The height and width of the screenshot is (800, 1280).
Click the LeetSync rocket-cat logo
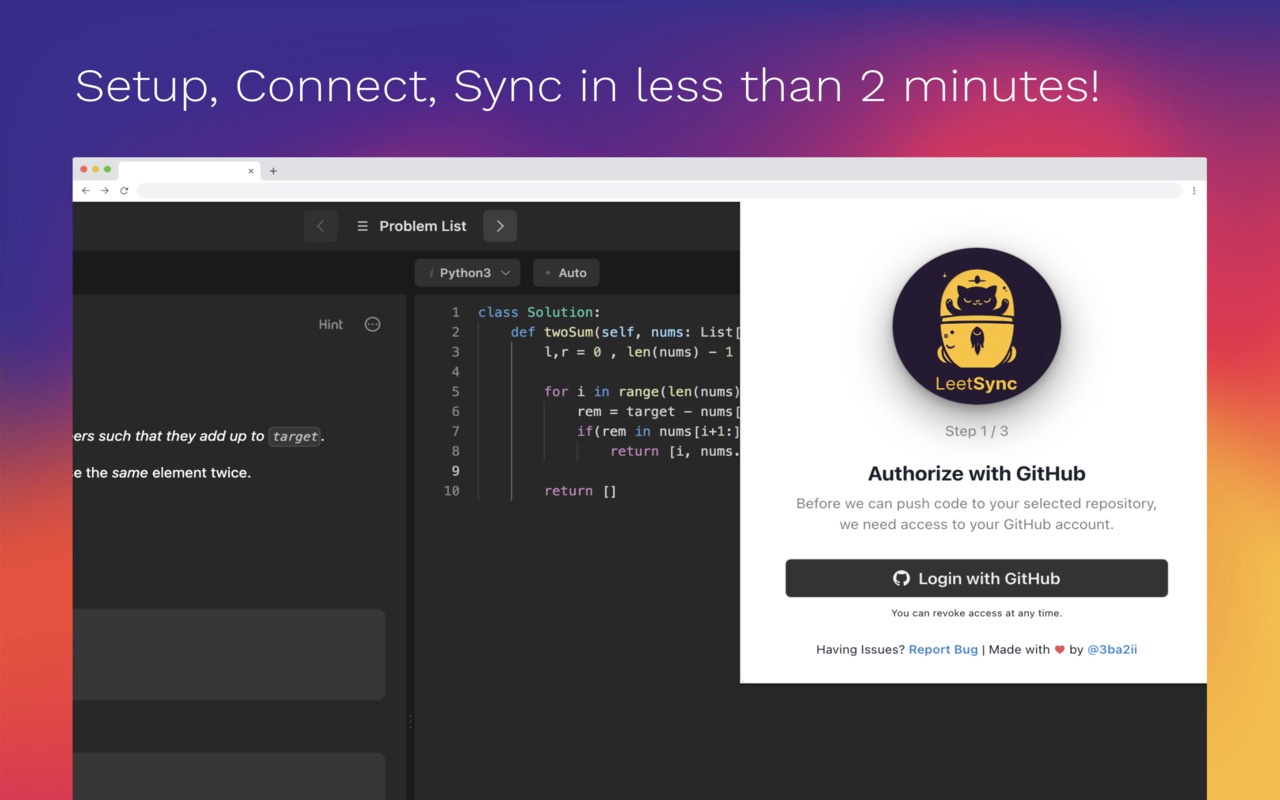point(976,325)
